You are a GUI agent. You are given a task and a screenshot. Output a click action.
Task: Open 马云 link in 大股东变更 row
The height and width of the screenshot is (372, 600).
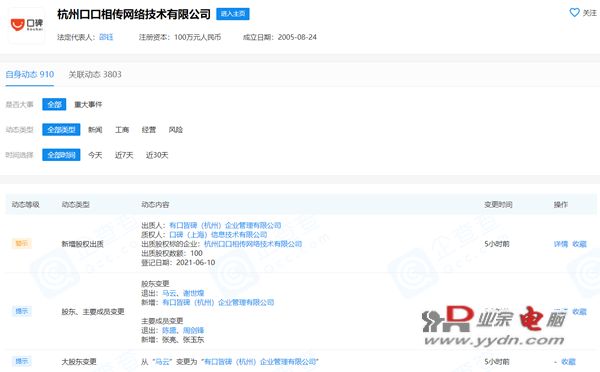point(162,362)
